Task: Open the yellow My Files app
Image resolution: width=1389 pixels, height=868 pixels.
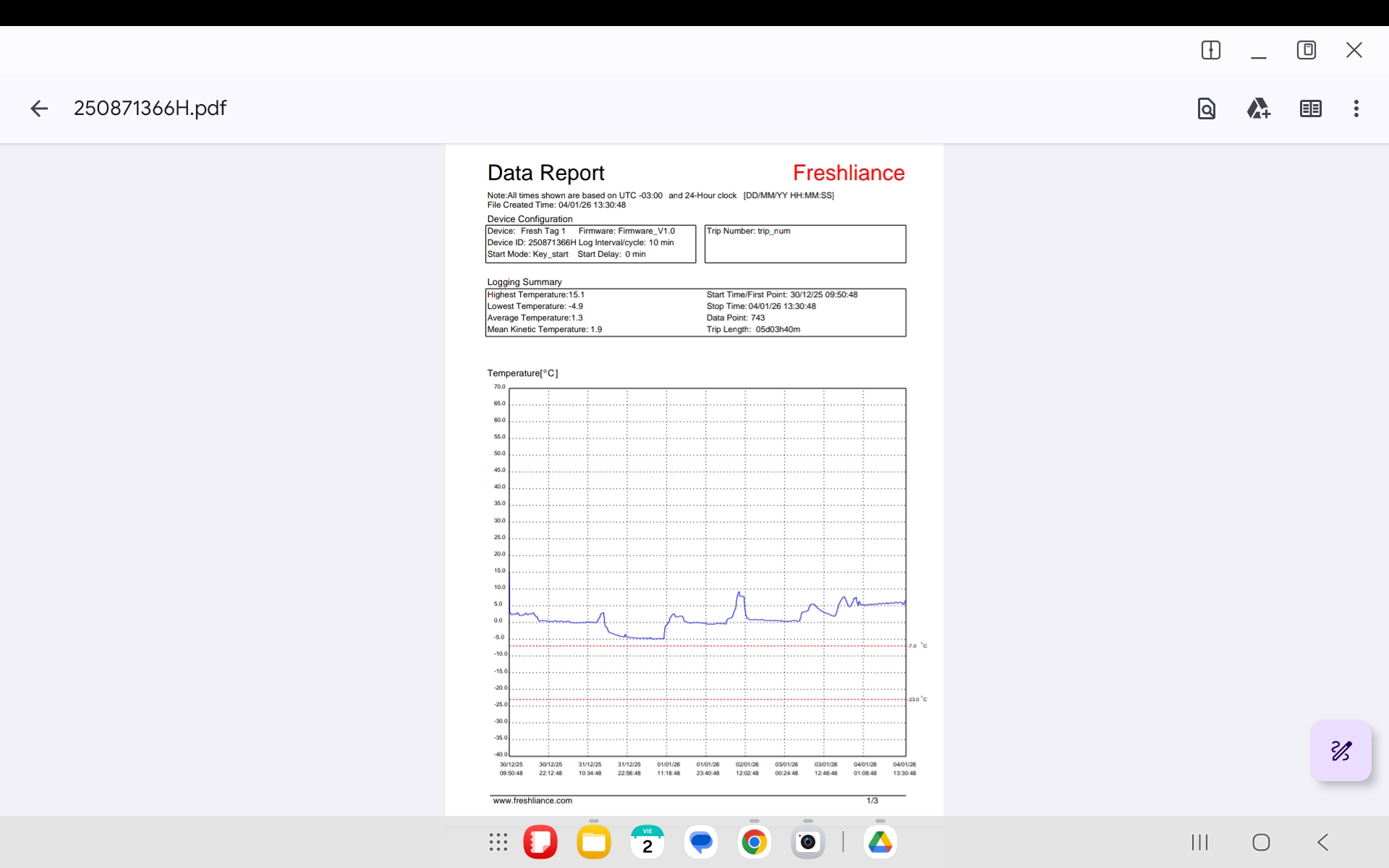Action: [x=594, y=842]
